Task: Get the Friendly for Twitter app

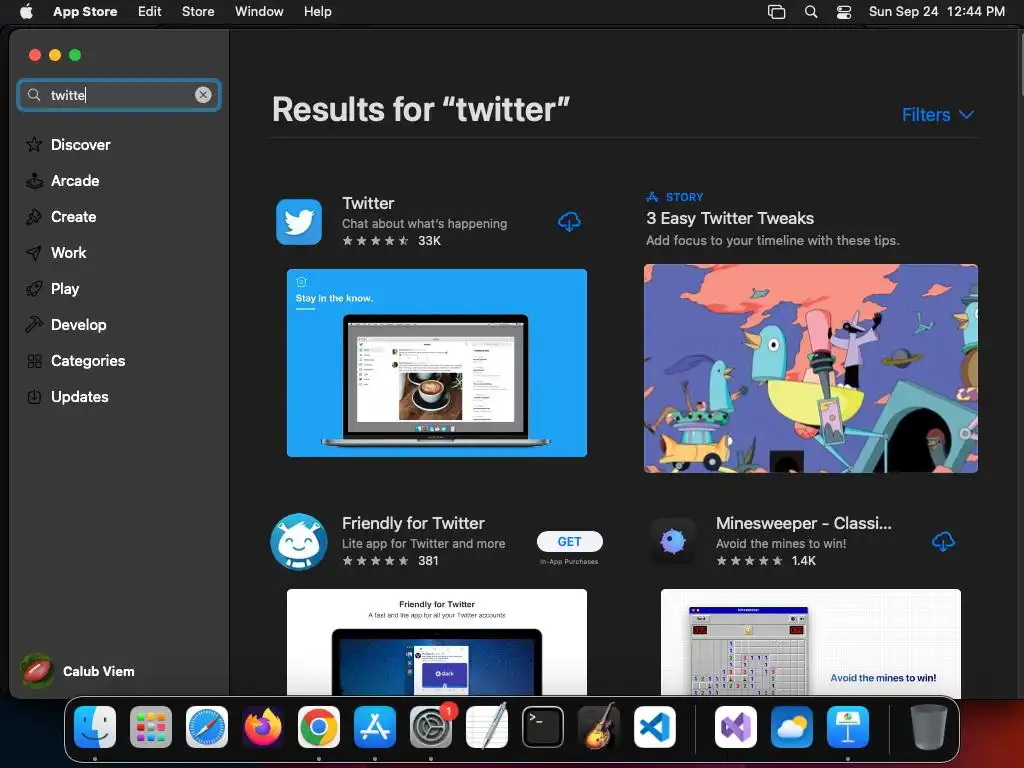Action: (569, 541)
